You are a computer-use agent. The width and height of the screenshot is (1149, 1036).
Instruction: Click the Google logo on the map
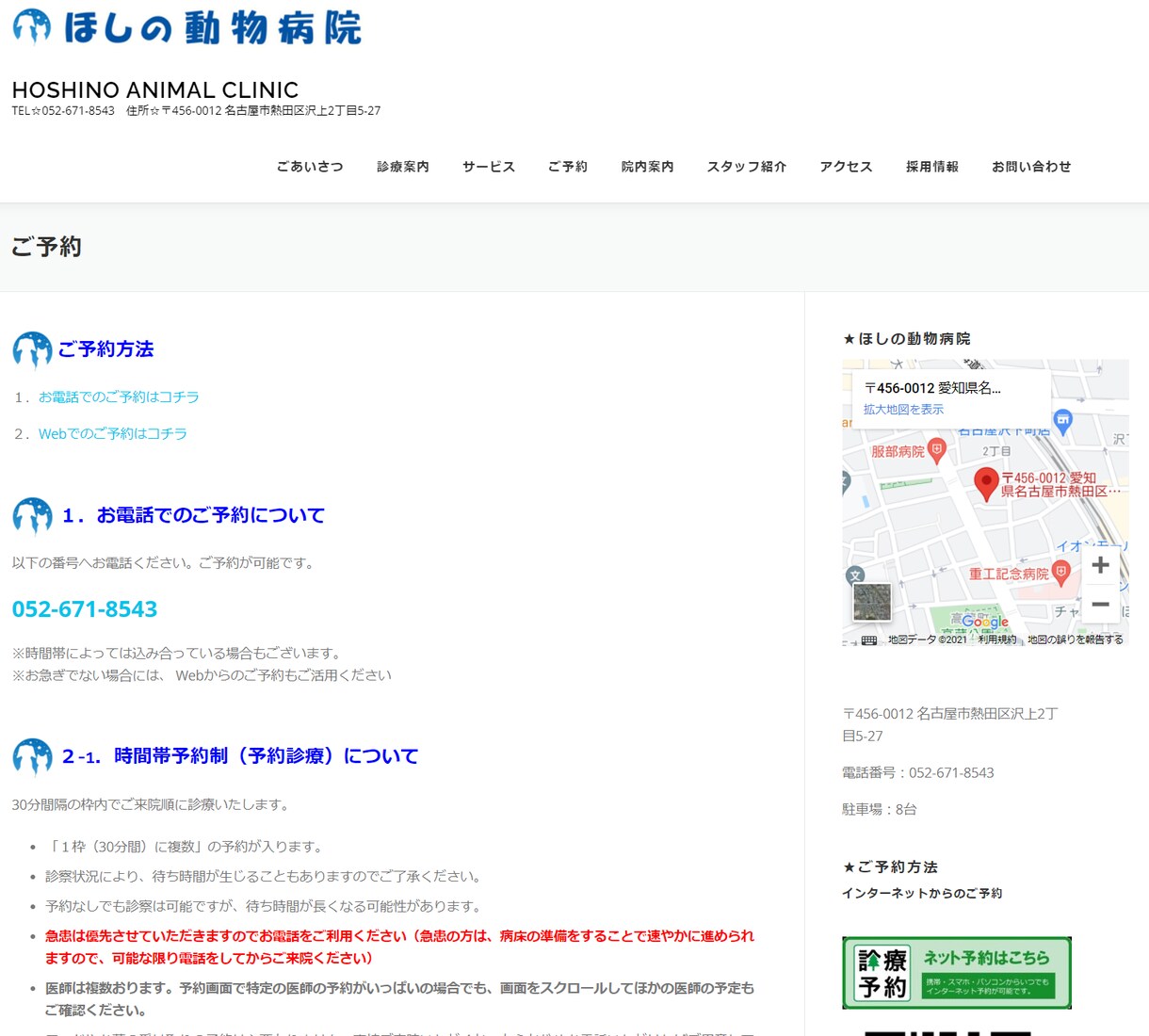click(985, 622)
